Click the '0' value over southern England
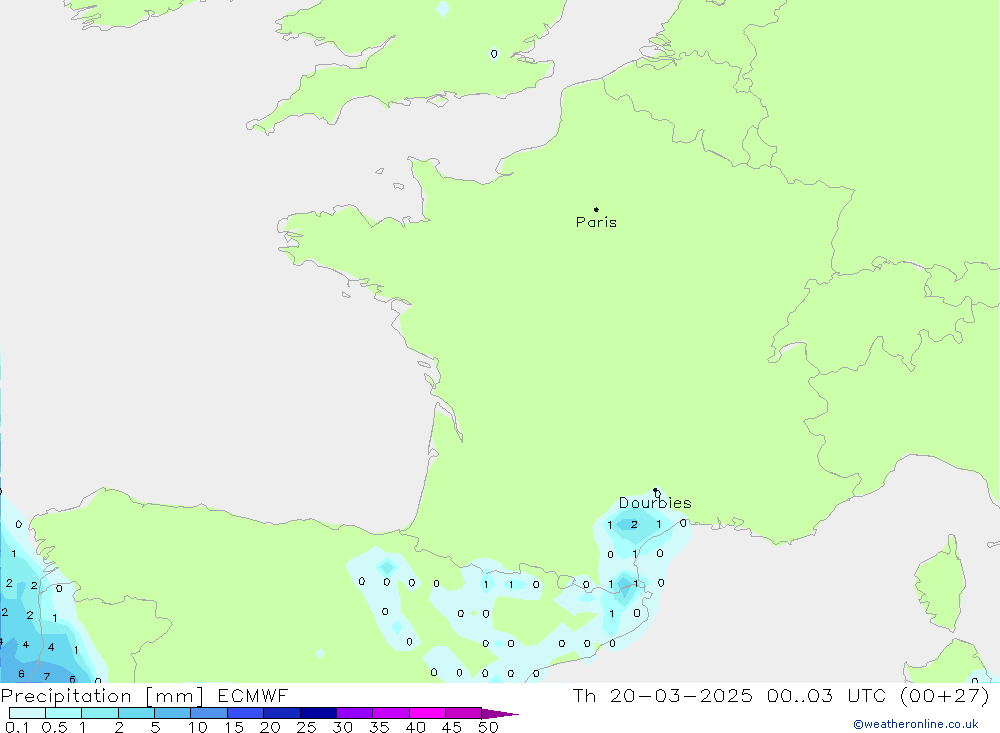The image size is (1000, 733). [x=494, y=54]
